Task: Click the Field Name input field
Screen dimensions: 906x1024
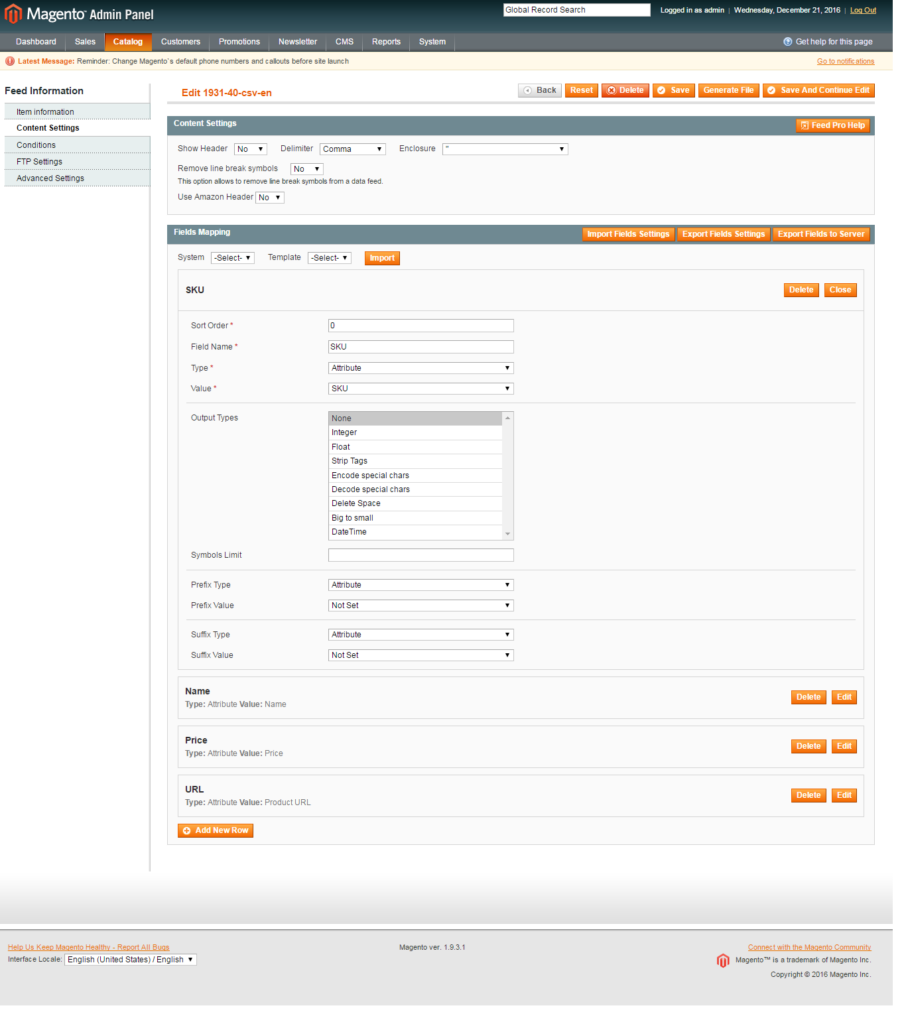Action: [421, 347]
